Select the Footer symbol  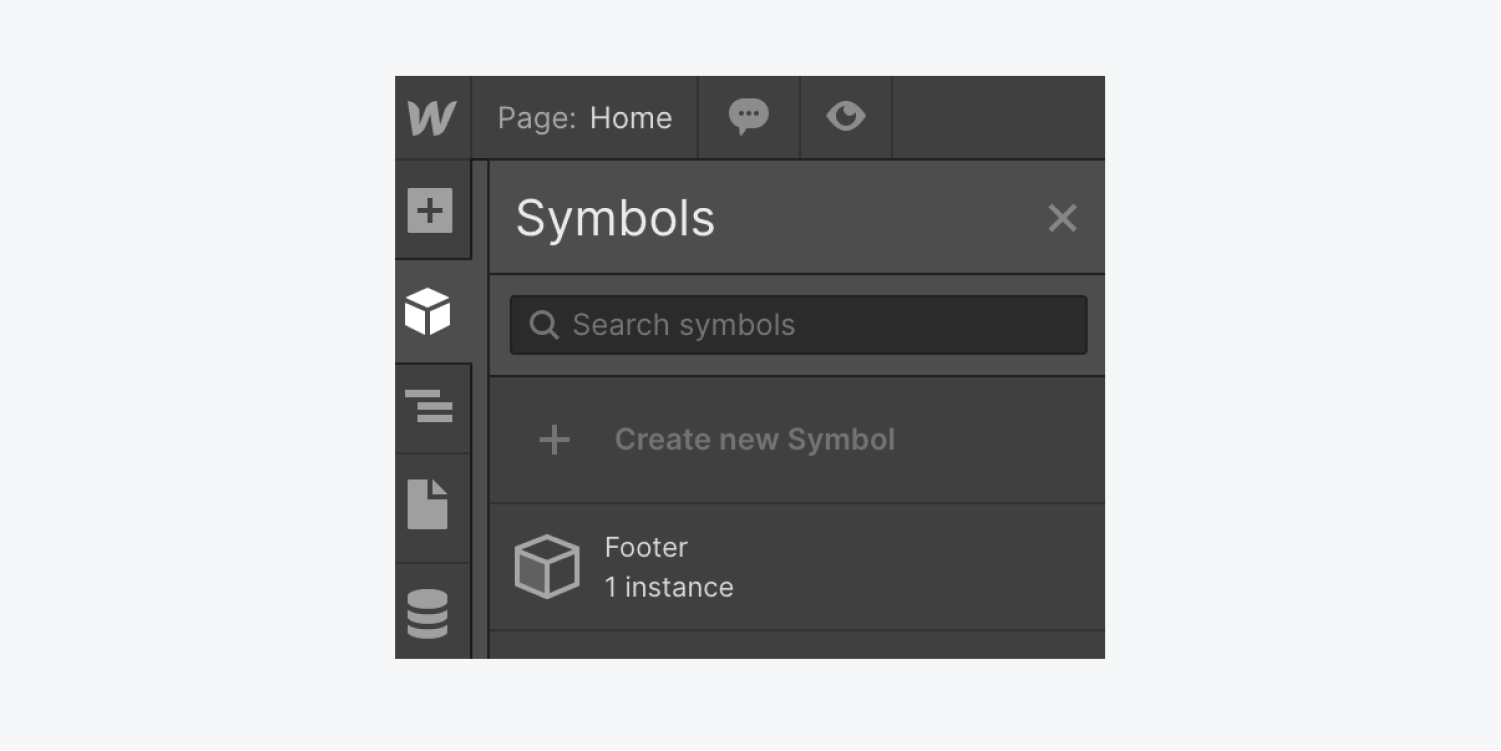point(797,567)
